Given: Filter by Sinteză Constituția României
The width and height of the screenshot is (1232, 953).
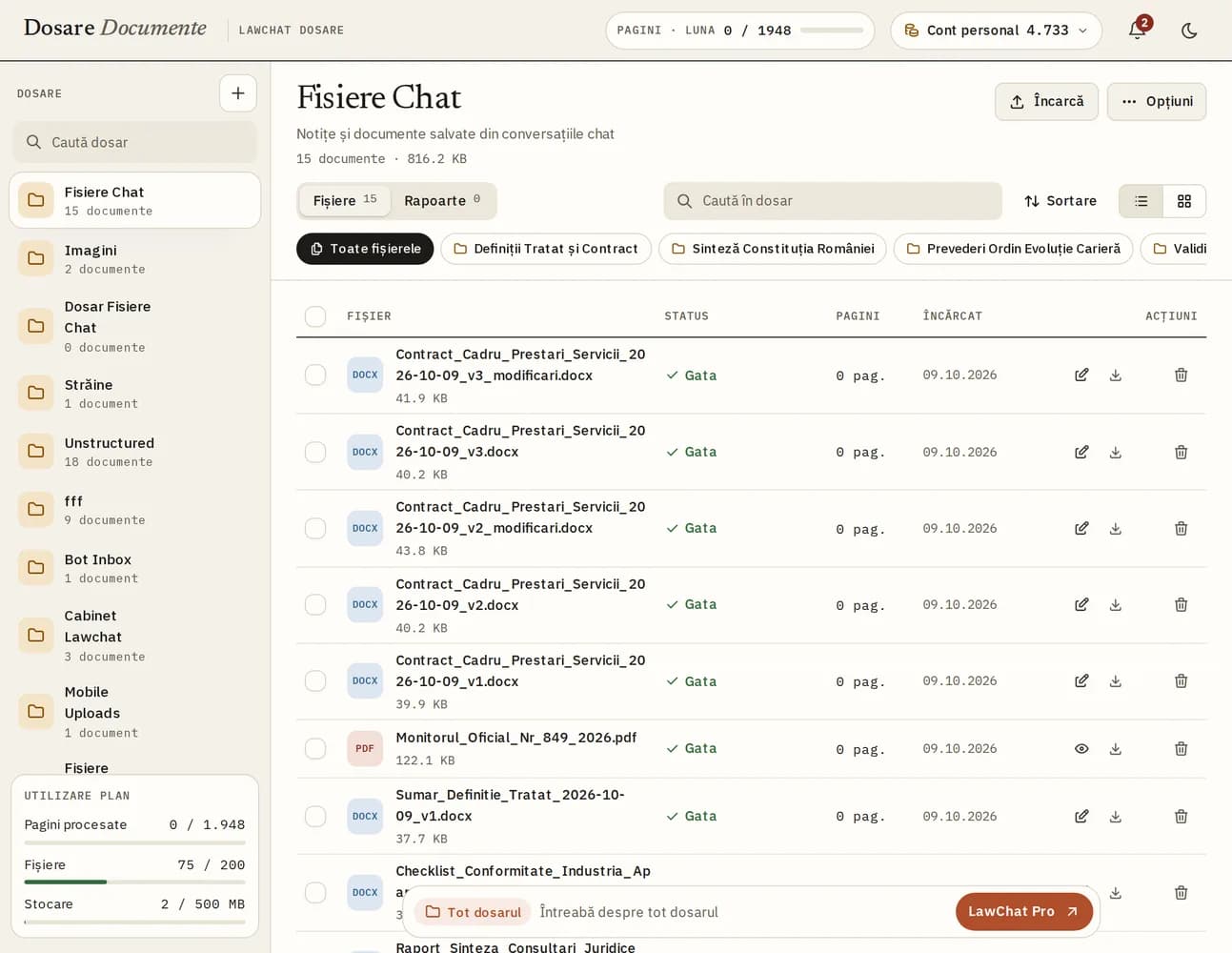Looking at the screenshot, I should point(773,249).
